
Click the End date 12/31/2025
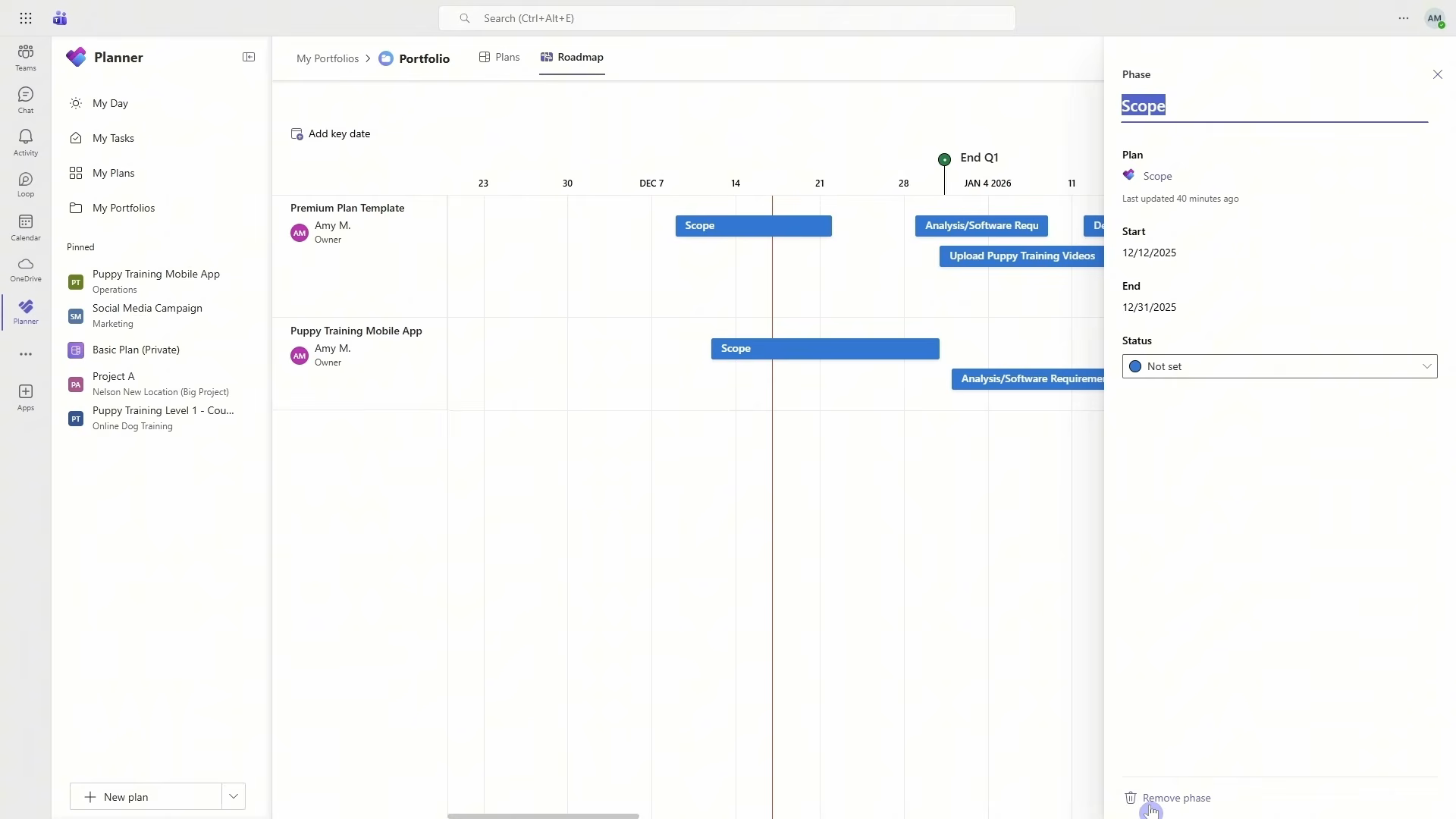point(1150,308)
